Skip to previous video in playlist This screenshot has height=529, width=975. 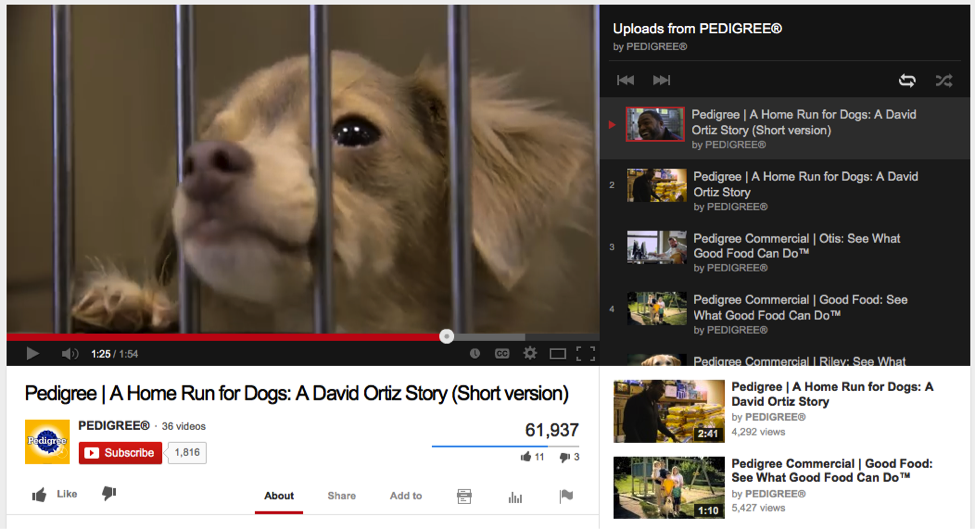(x=625, y=80)
